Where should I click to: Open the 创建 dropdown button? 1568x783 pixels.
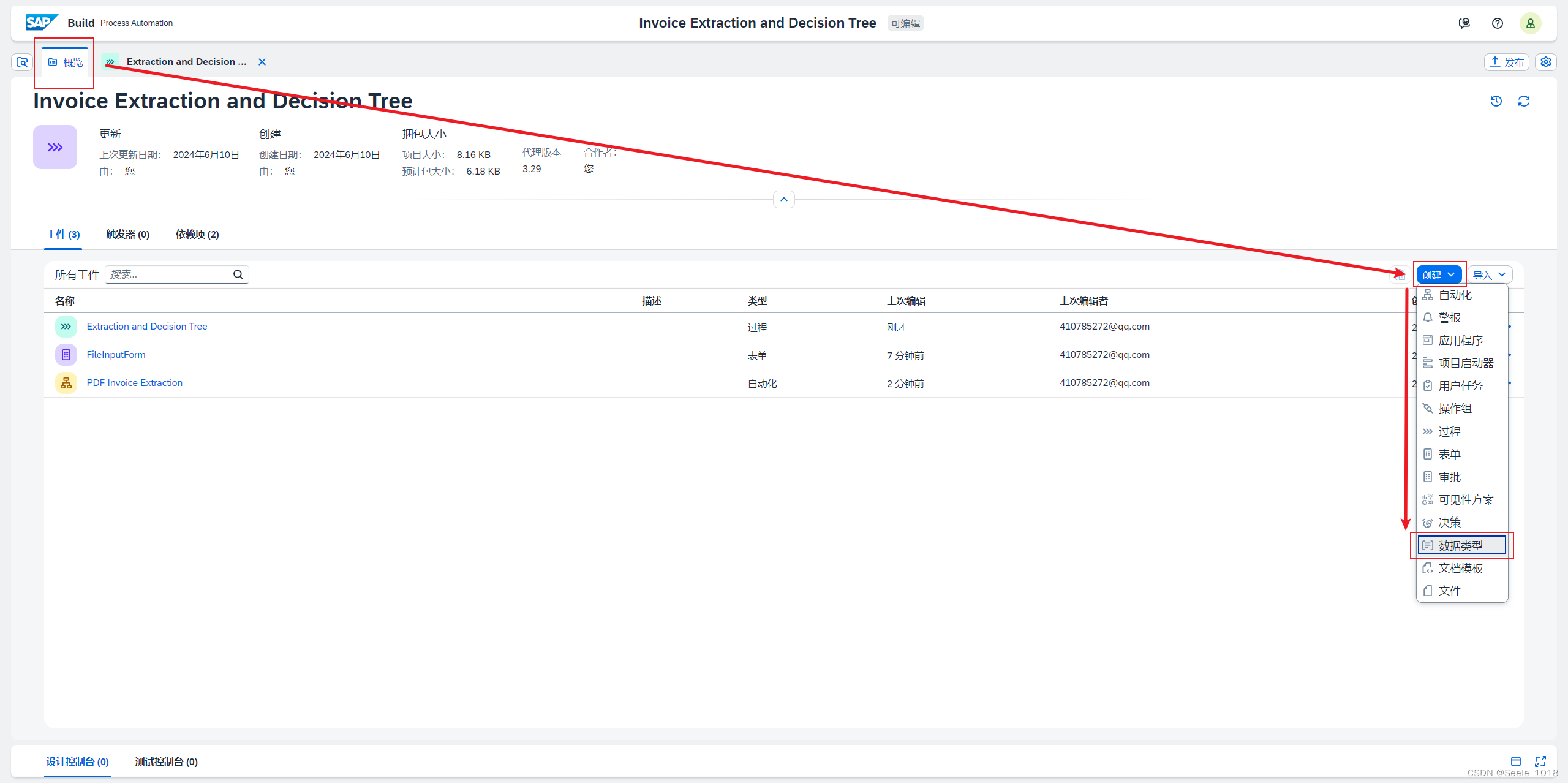1439,274
